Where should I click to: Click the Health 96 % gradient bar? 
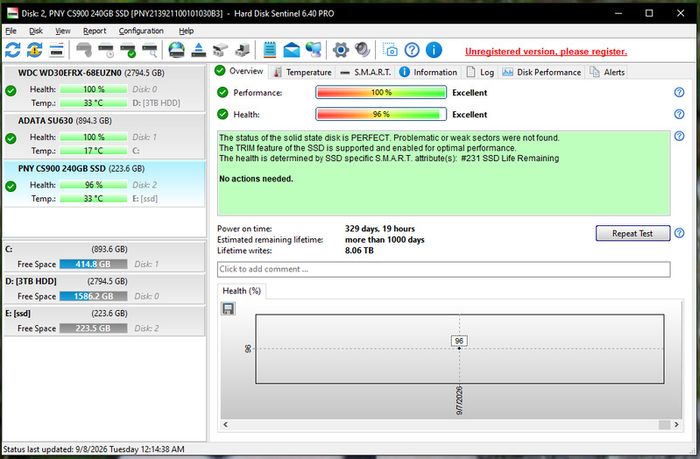381,114
